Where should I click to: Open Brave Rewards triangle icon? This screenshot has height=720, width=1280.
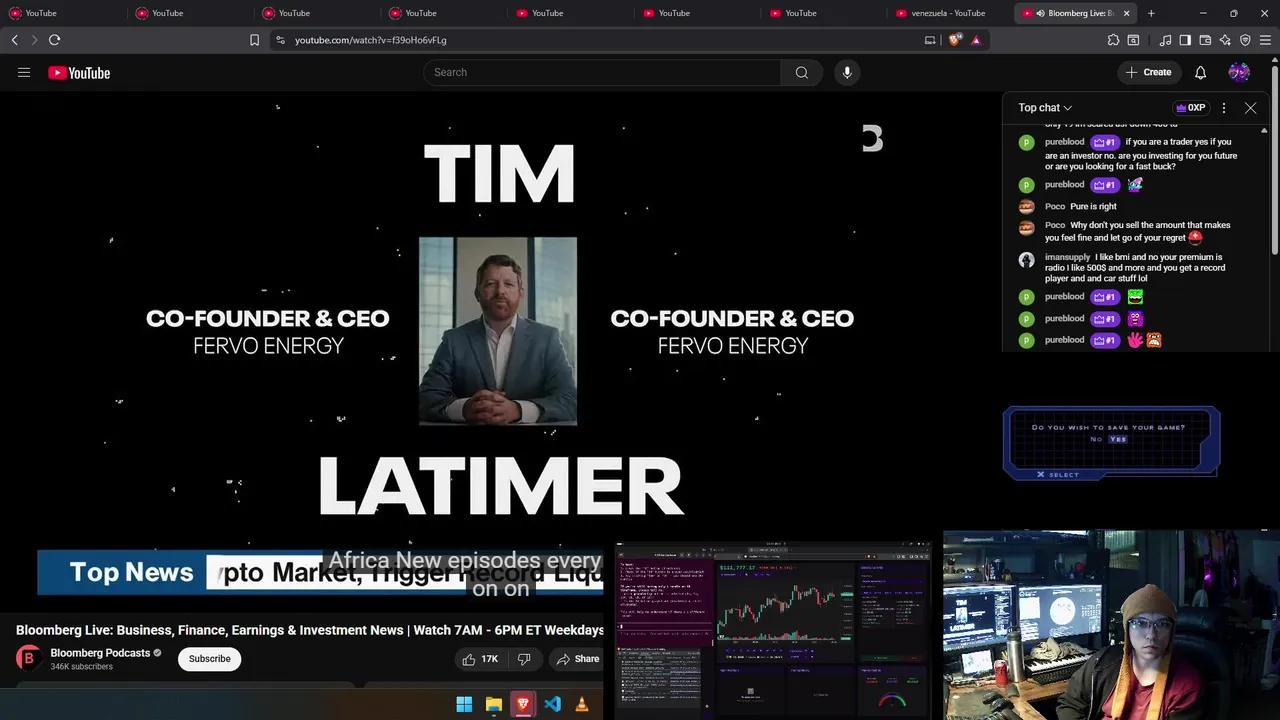pyautogui.click(x=976, y=40)
